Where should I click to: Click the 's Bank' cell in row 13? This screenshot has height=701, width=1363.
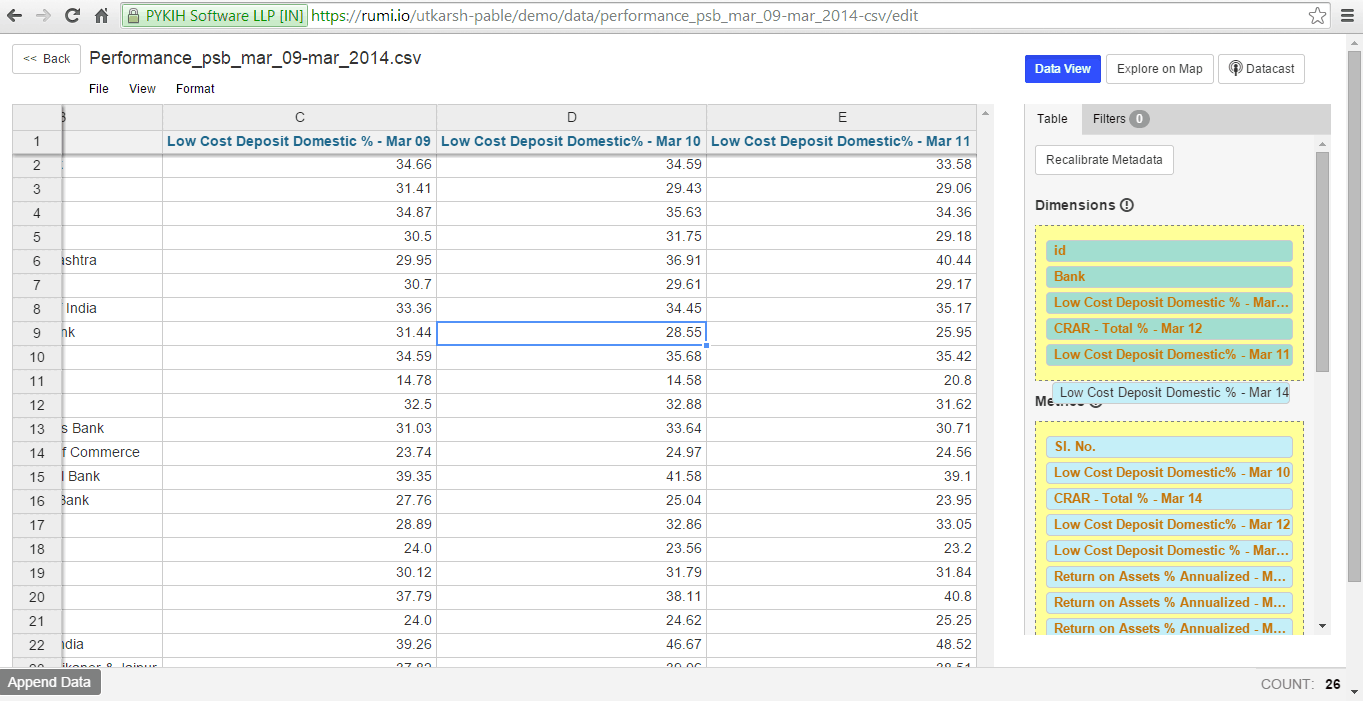pos(112,429)
